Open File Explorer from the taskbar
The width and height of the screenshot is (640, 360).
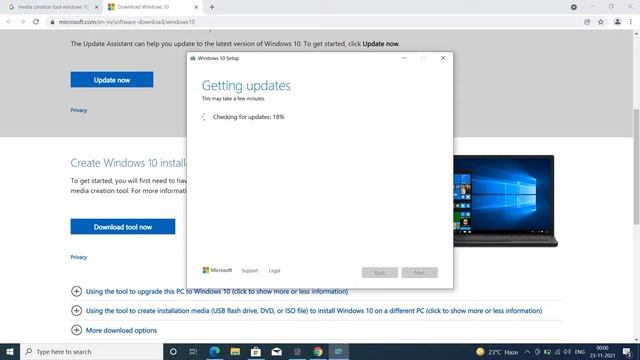click(235, 351)
